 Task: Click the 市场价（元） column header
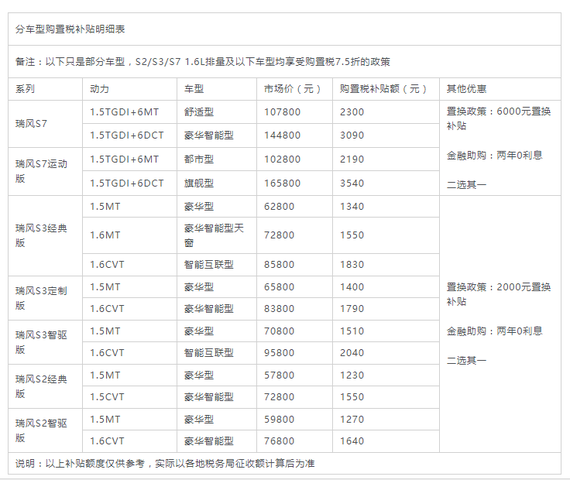(x=292, y=89)
